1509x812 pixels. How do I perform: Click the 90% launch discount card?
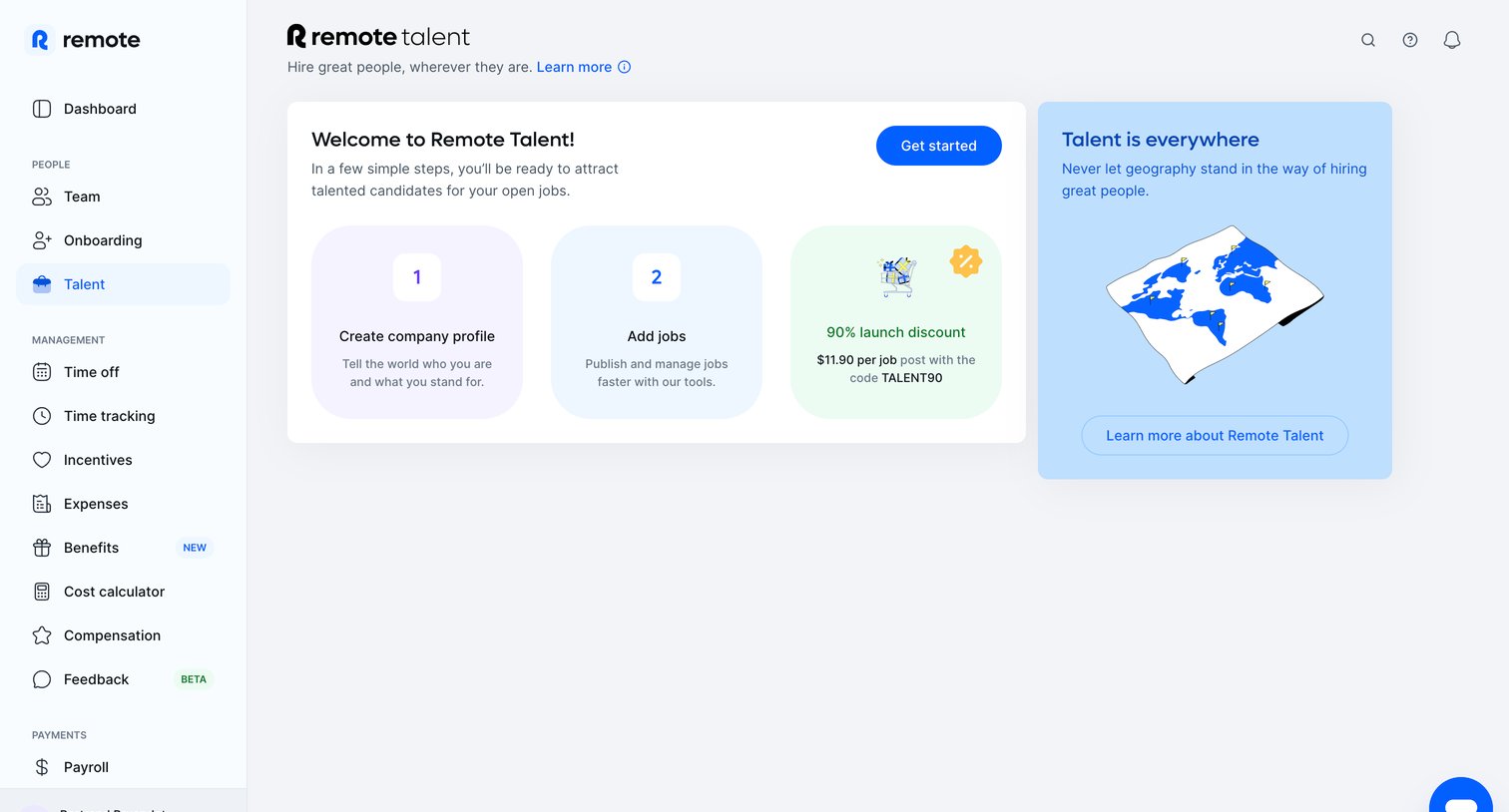tap(896, 322)
